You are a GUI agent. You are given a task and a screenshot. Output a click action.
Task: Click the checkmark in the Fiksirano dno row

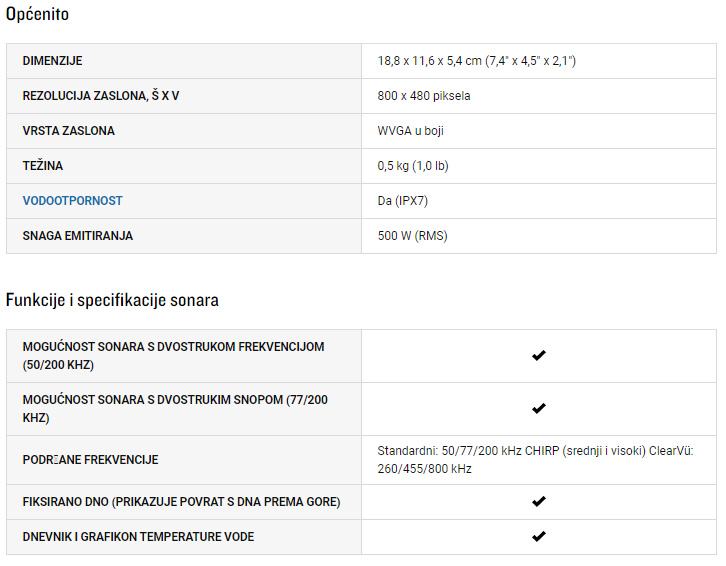click(x=538, y=502)
